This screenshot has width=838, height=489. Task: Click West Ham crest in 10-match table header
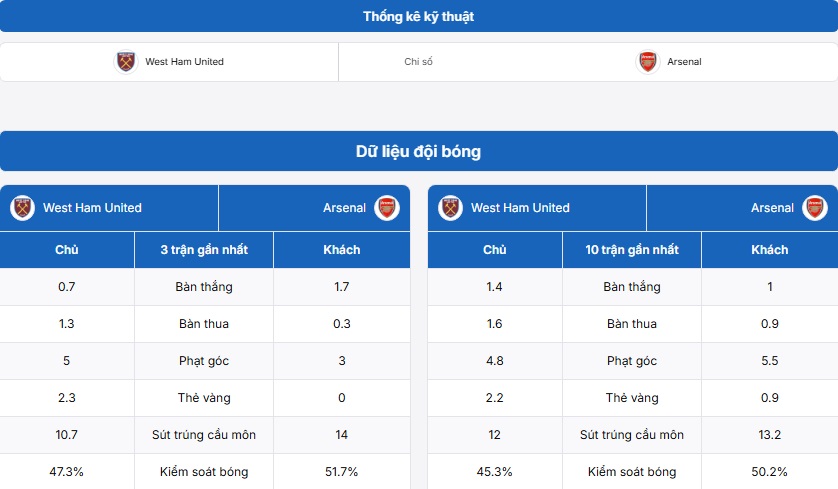pos(451,208)
